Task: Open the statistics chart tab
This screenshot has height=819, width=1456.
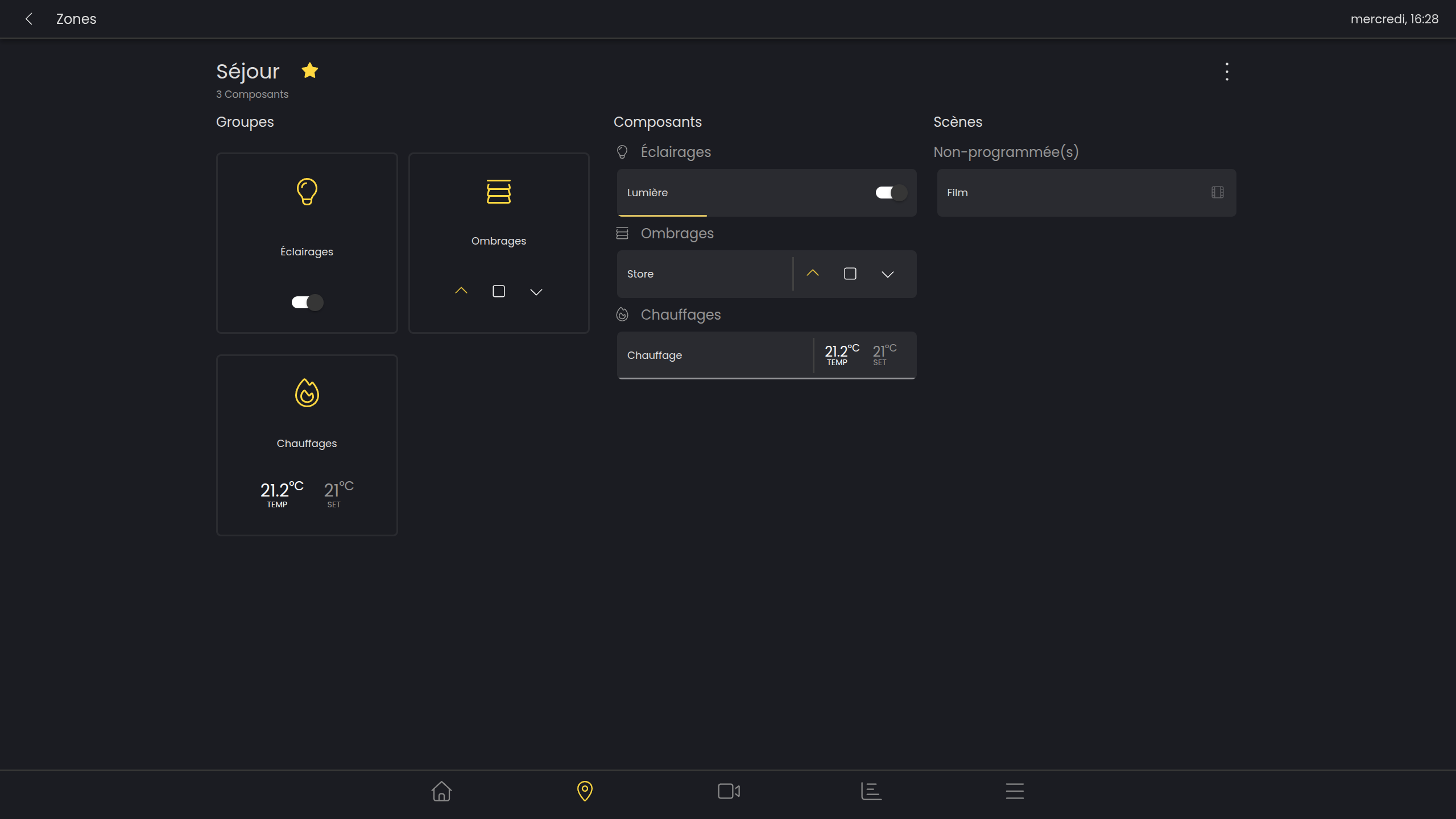Action: coord(871,791)
